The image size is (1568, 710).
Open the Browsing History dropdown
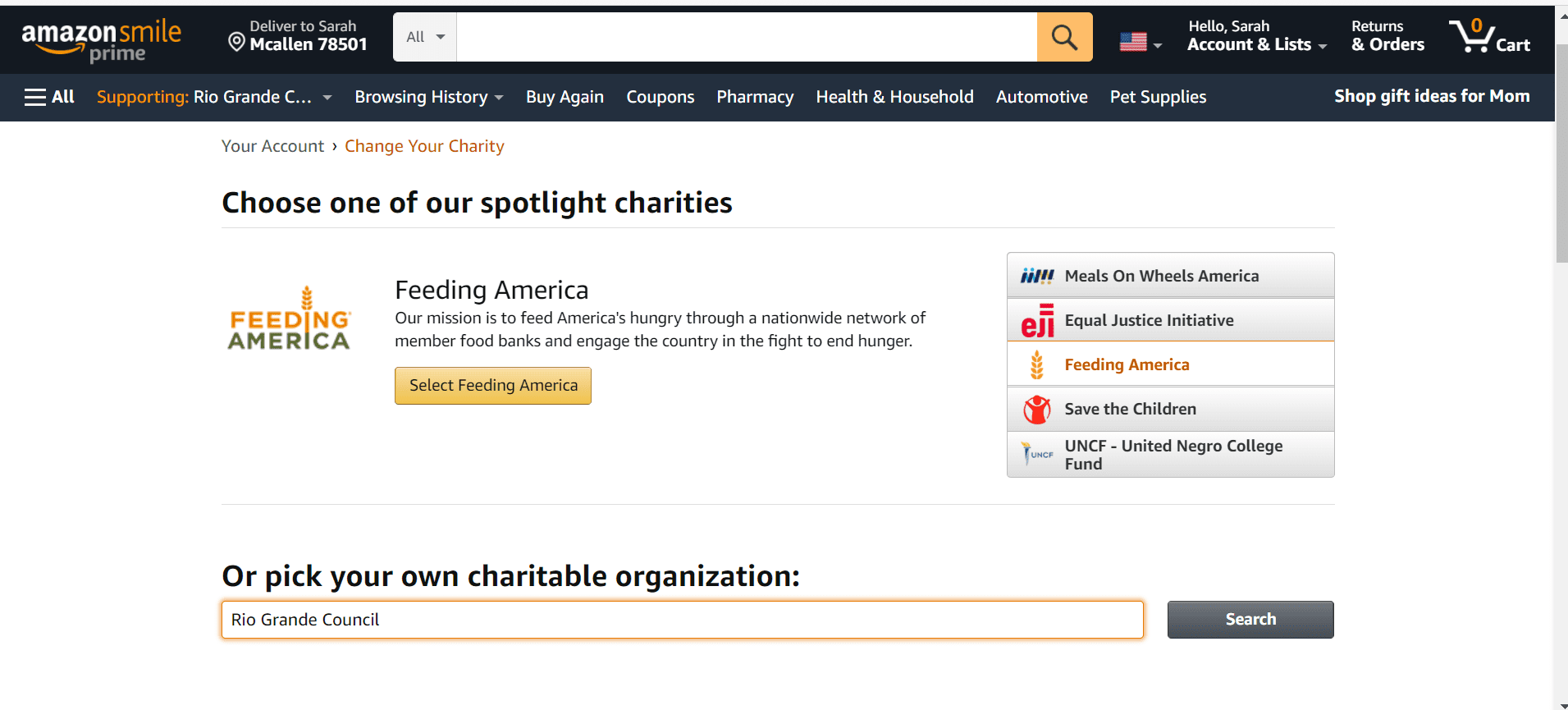428,97
